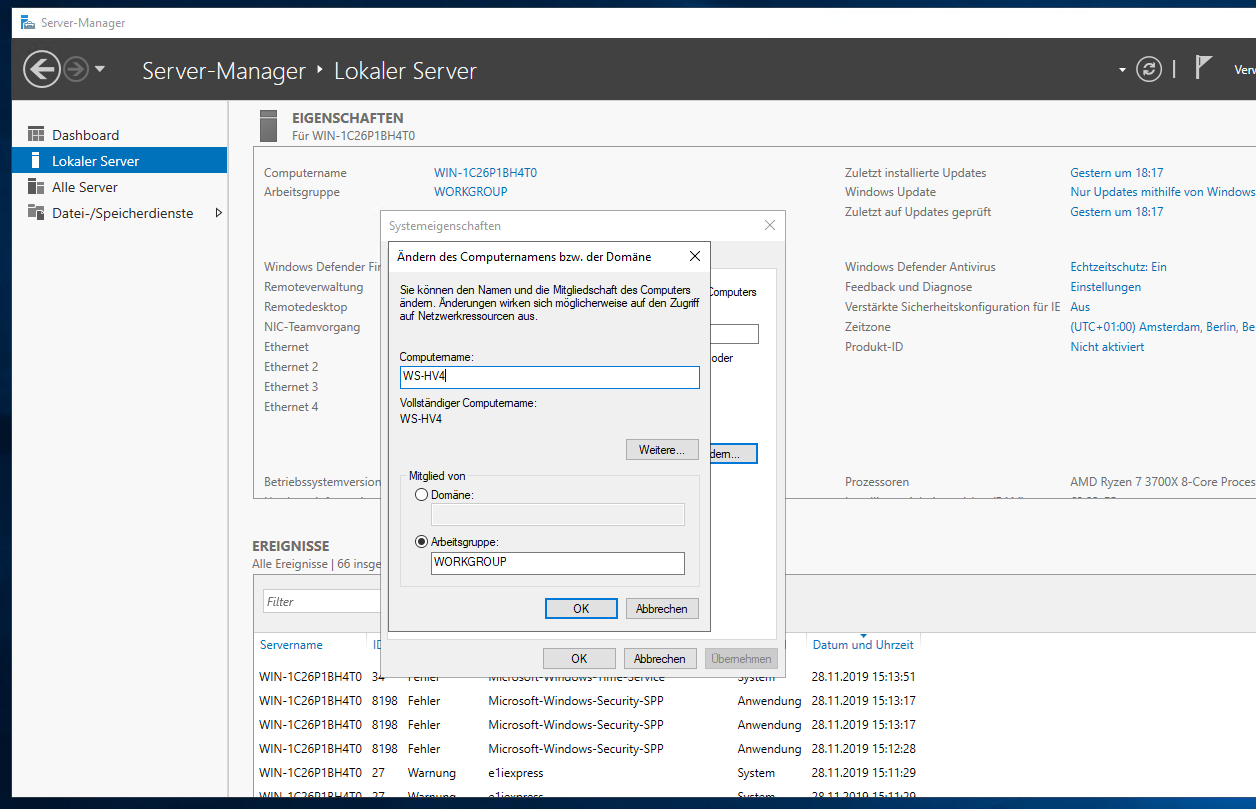Click the server icon beside EIGENSCHAFTEN
The height and width of the screenshot is (809, 1256).
tap(268, 125)
